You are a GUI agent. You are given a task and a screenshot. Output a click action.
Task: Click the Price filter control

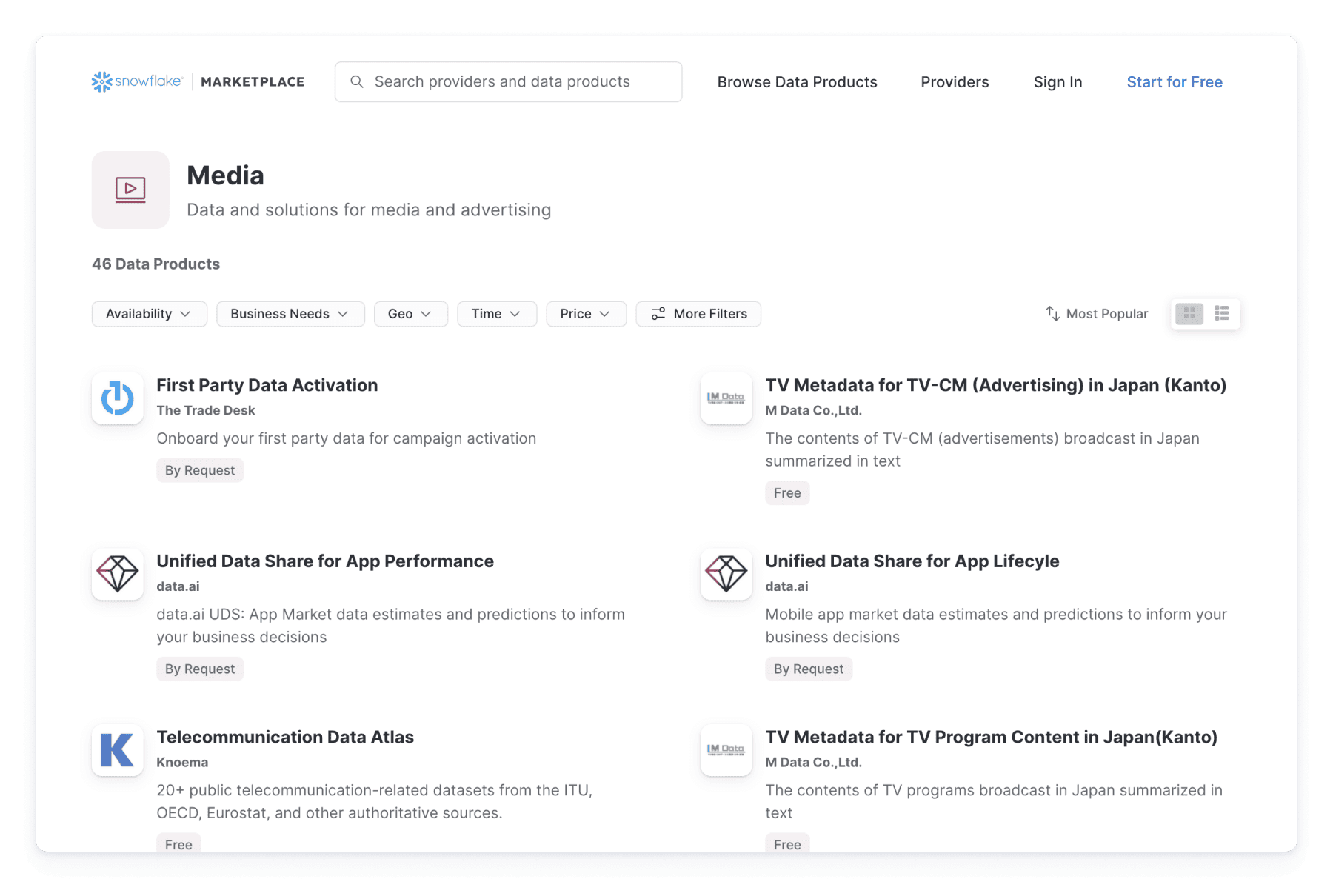[585, 313]
